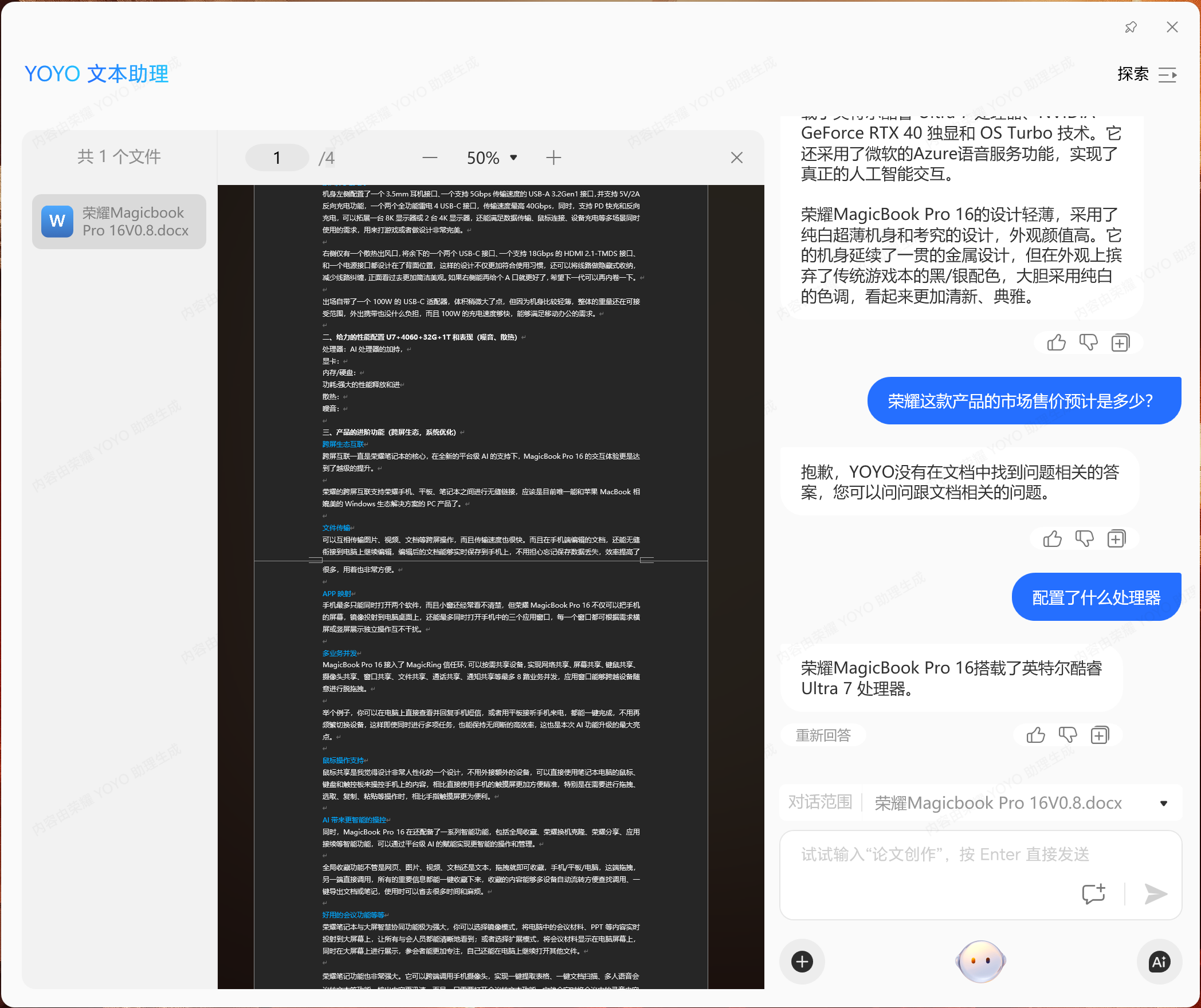
Task: Click the 跨屏生态互联 heading in document
Action: [x=343, y=444]
